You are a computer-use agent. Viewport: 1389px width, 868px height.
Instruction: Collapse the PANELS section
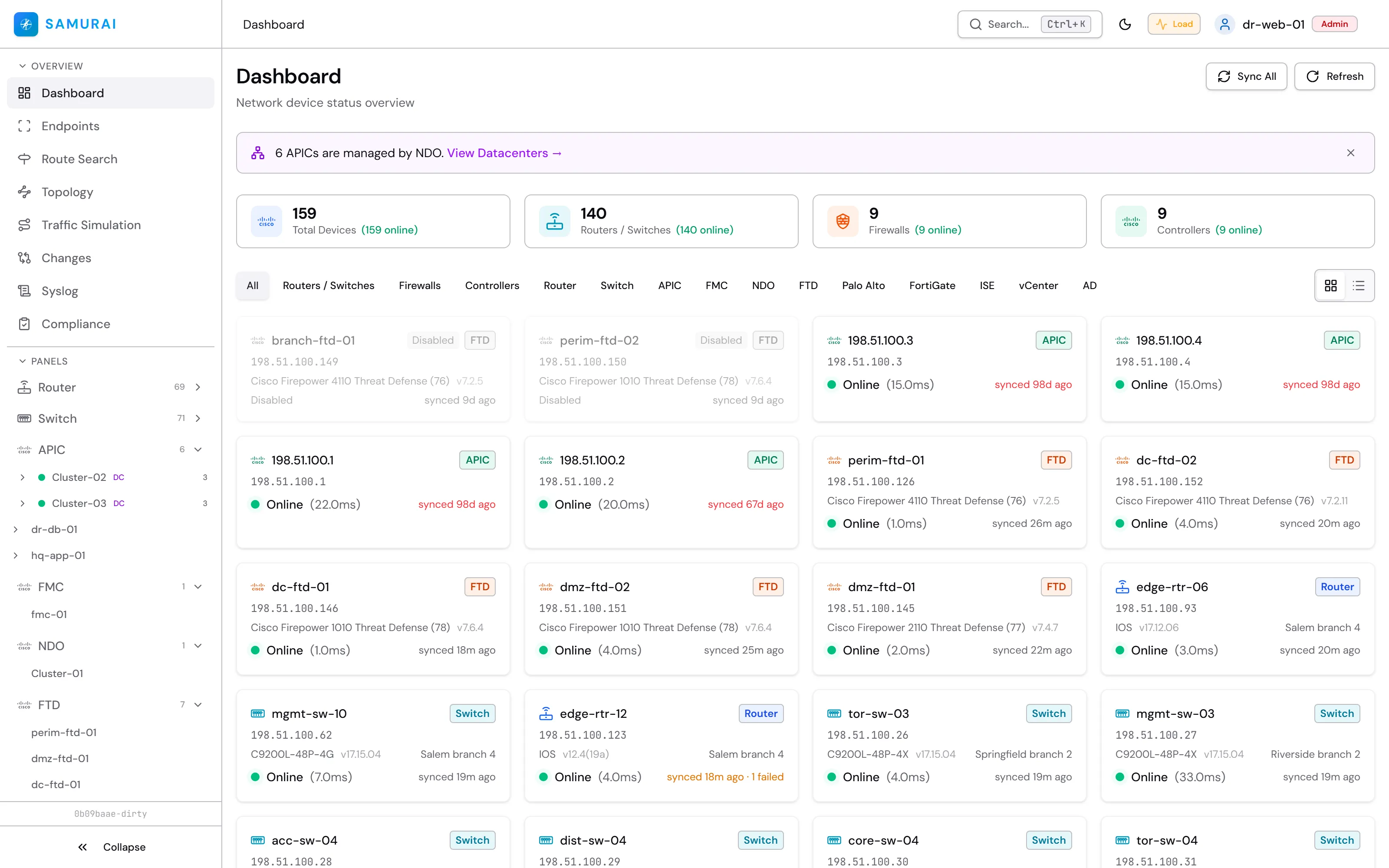[x=43, y=361]
